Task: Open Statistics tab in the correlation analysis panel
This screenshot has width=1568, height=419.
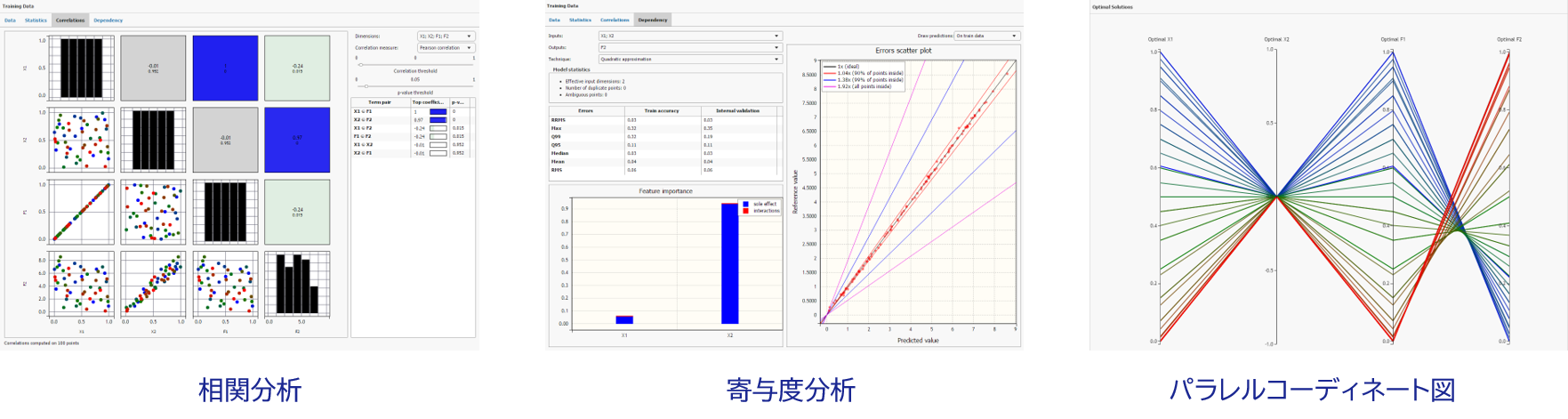Action: pyautogui.click(x=36, y=20)
